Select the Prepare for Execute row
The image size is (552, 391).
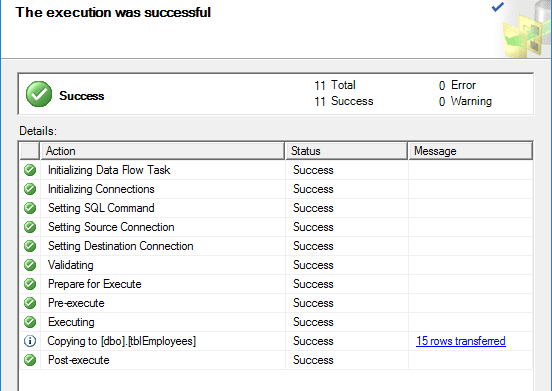pyautogui.click(x=276, y=284)
